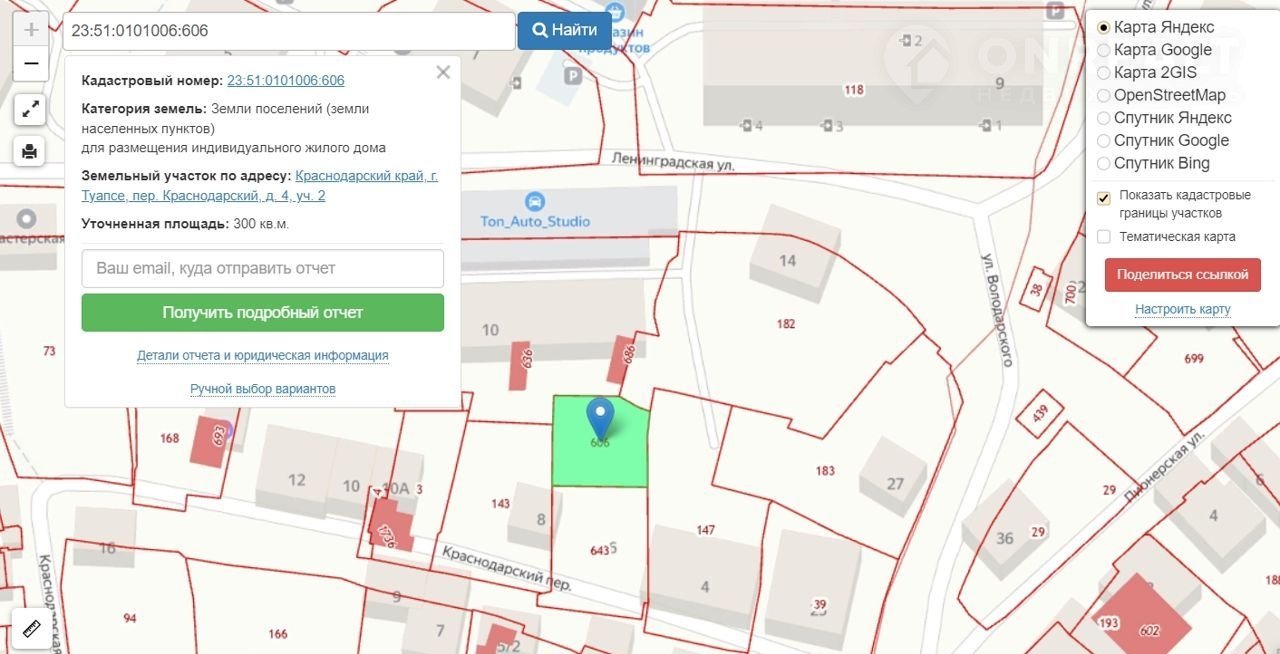The height and width of the screenshot is (654, 1280).
Task: Print the map using printer icon
Action: click(30, 151)
